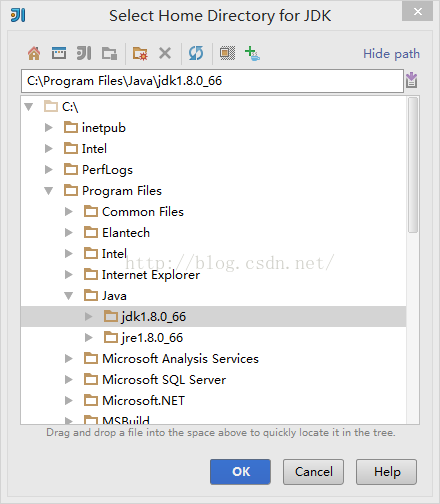Refresh the directory tree

(x=196, y=53)
